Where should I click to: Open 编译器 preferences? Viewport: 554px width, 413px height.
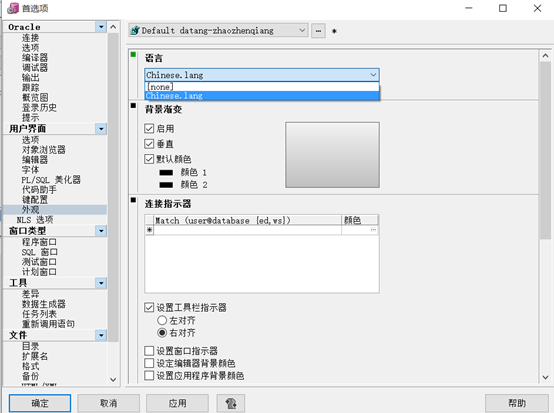(x=35, y=58)
